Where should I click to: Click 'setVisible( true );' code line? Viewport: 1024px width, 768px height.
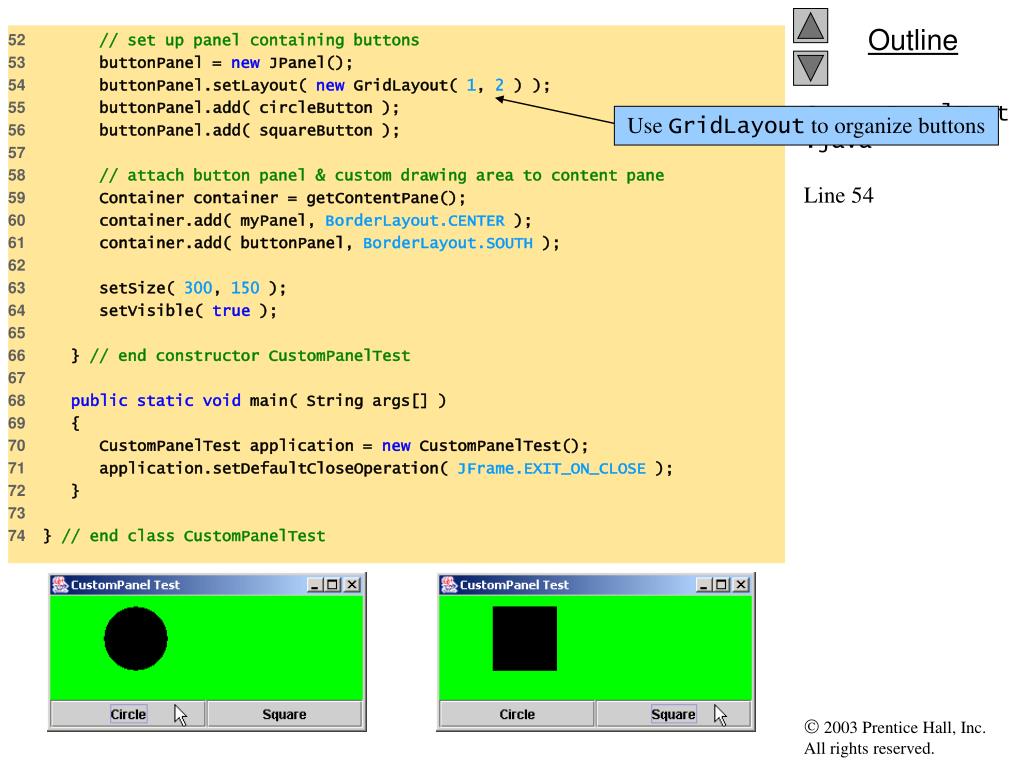pos(188,311)
